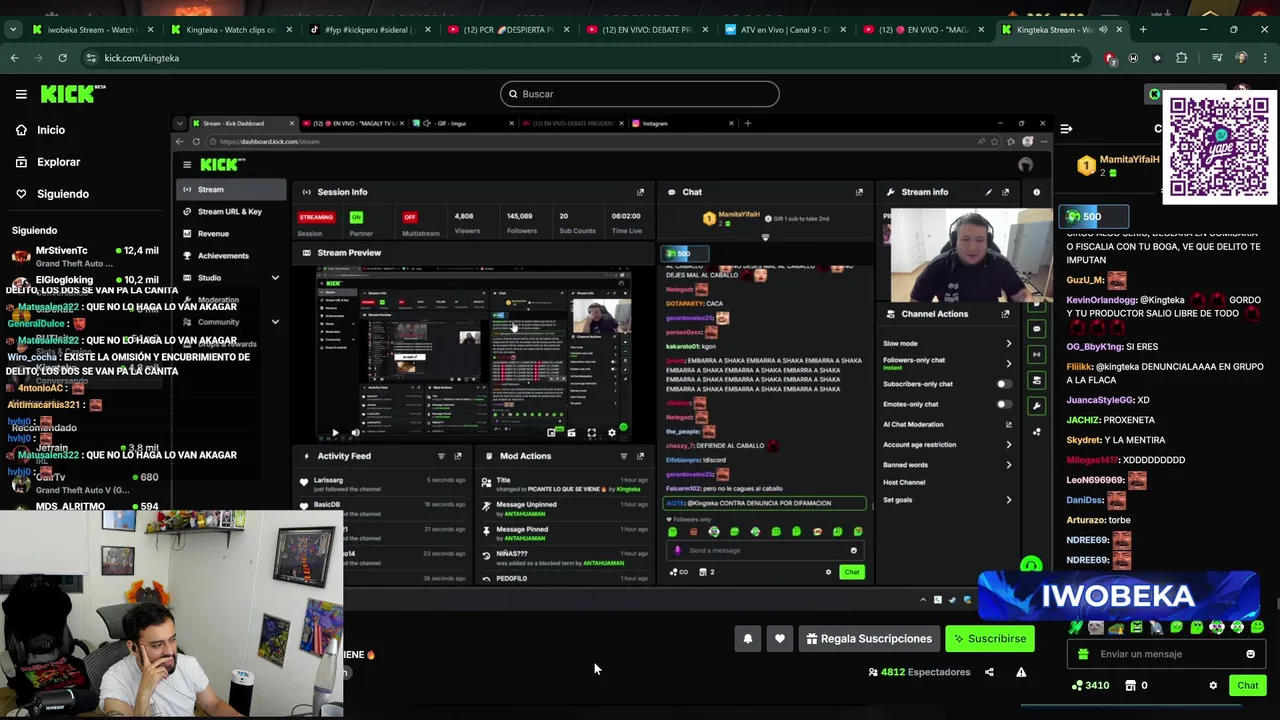Toggle Emotes-only chat switch
Screen dimensions: 1280x720
point(1004,404)
